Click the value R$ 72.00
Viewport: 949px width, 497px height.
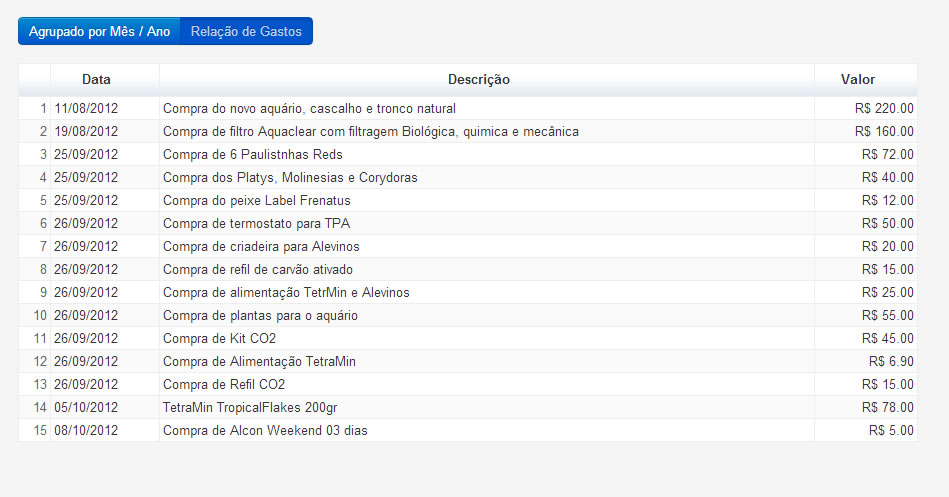pos(887,155)
